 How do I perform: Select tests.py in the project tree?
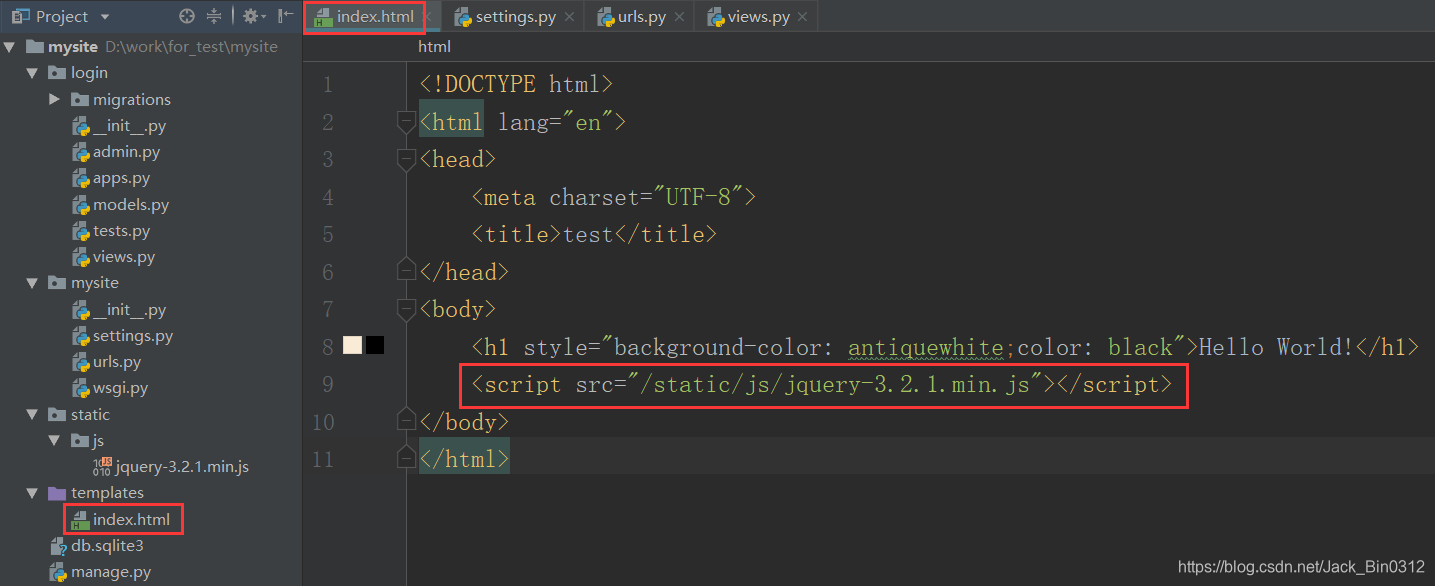coord(121,230)
